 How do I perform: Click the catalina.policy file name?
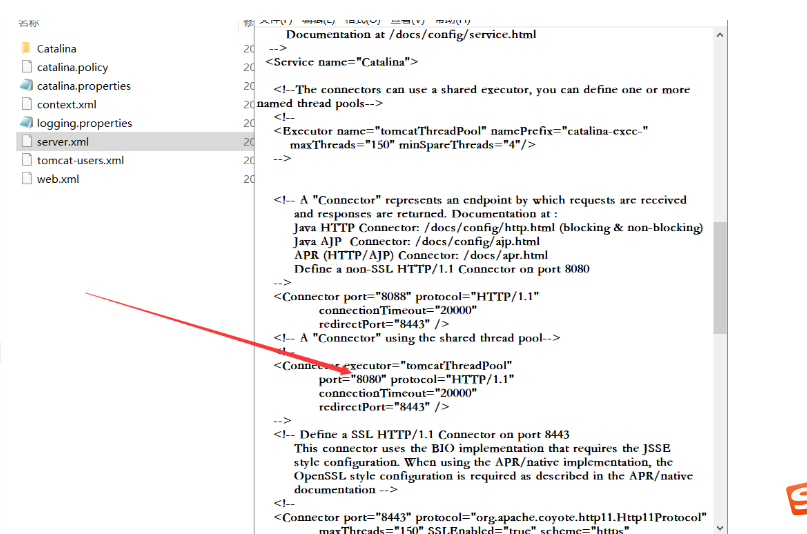(x=73, y=67)
